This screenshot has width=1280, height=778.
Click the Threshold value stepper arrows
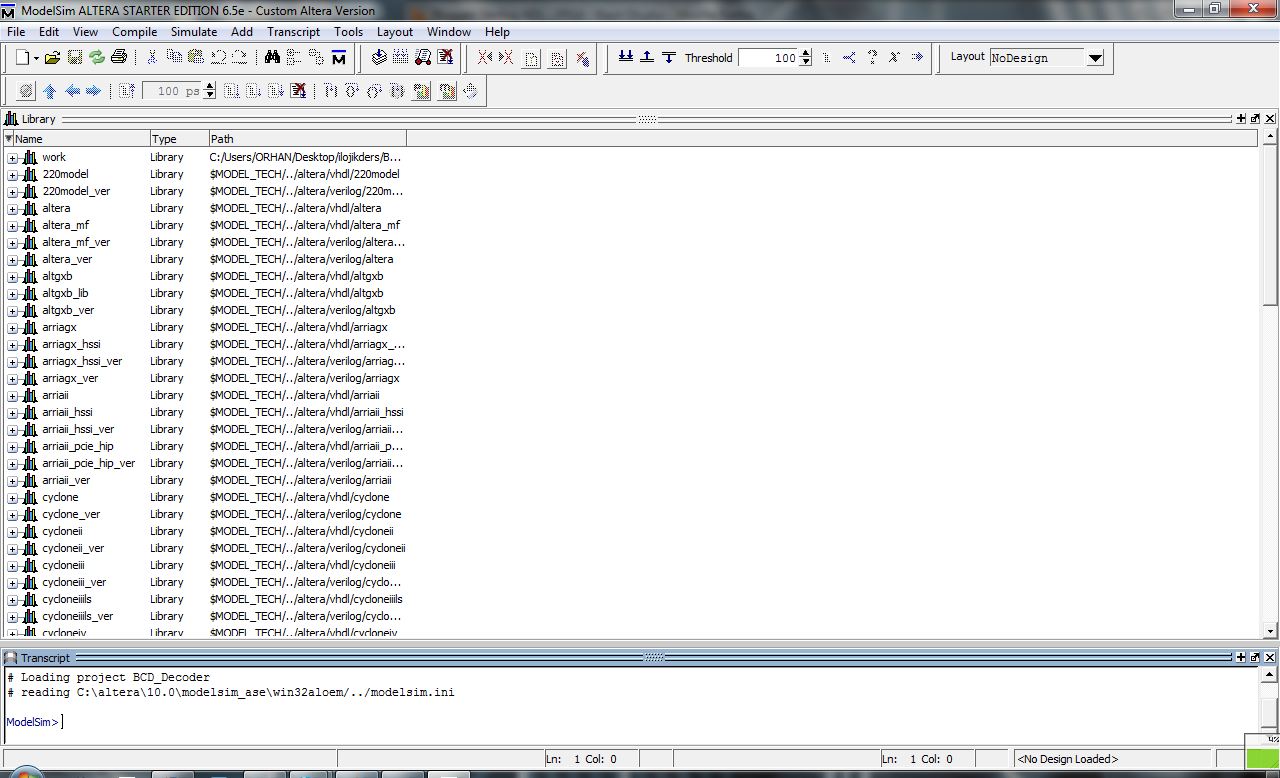pyautogui.click(x=806, y=58)
